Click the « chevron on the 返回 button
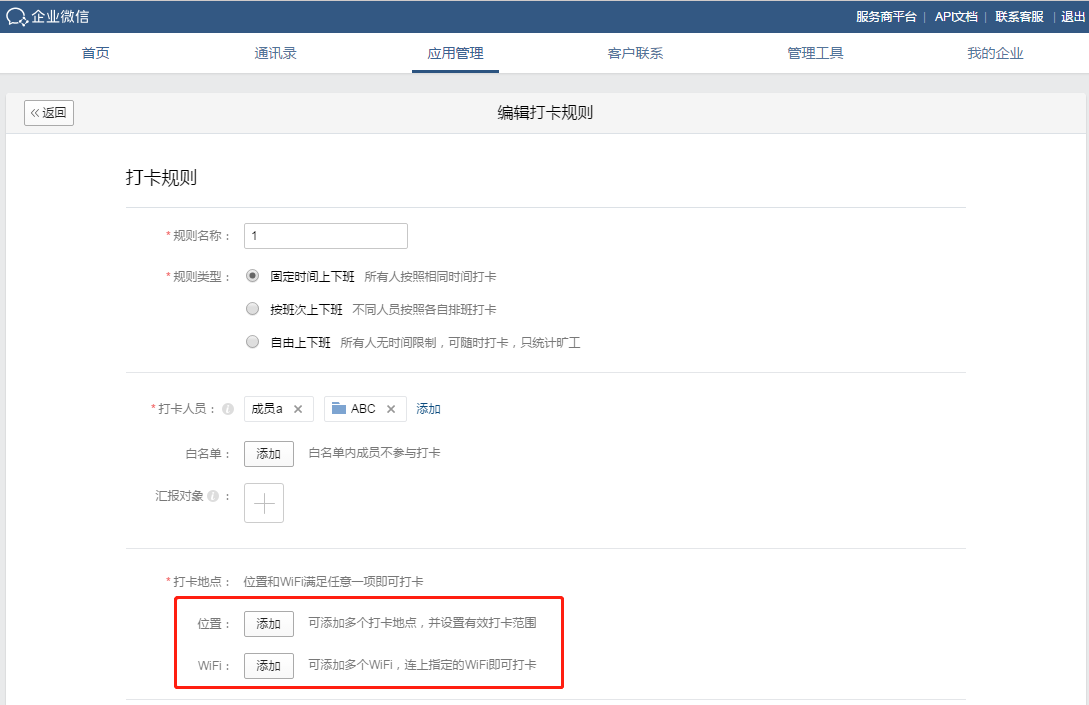1089x705 pixels. point(36,112)
